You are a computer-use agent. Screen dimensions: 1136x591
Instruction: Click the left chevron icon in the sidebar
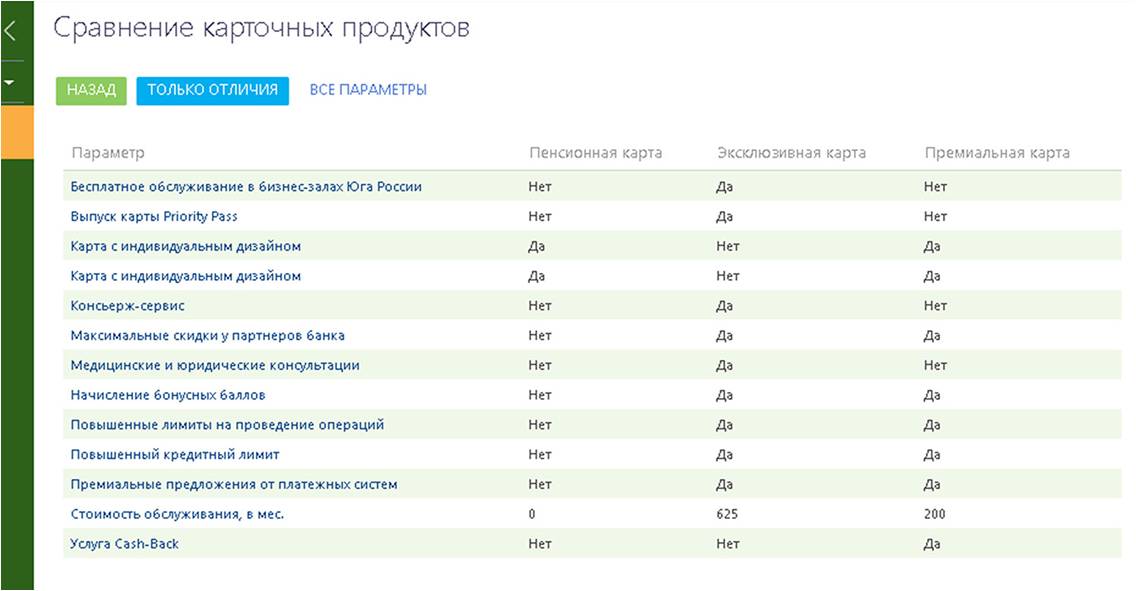tap(11, 31)
